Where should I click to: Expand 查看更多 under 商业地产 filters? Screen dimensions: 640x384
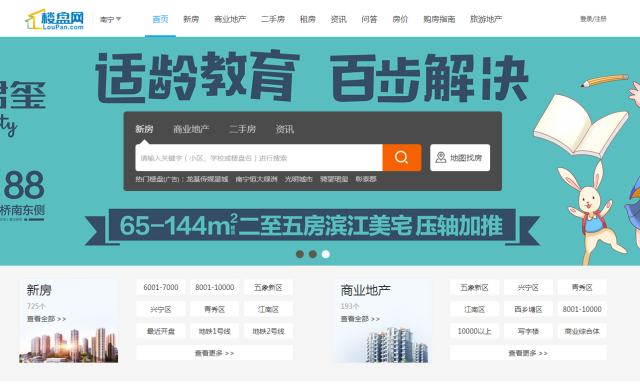[x=528, y=353]
